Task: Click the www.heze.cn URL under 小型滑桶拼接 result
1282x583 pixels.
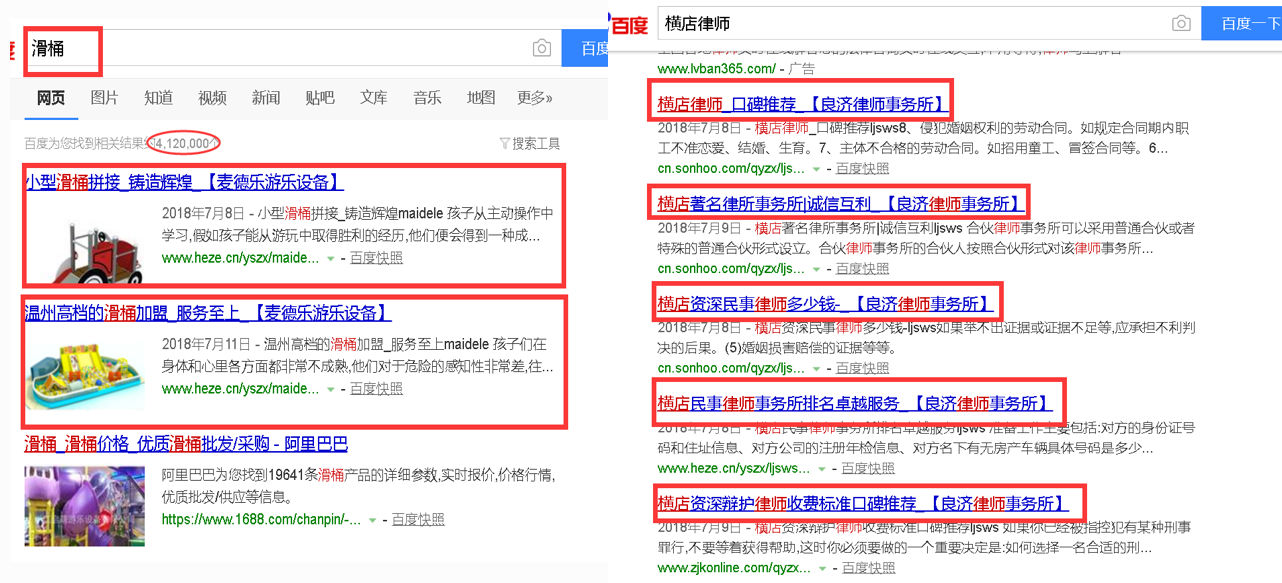Action: [x=240, y=258]
